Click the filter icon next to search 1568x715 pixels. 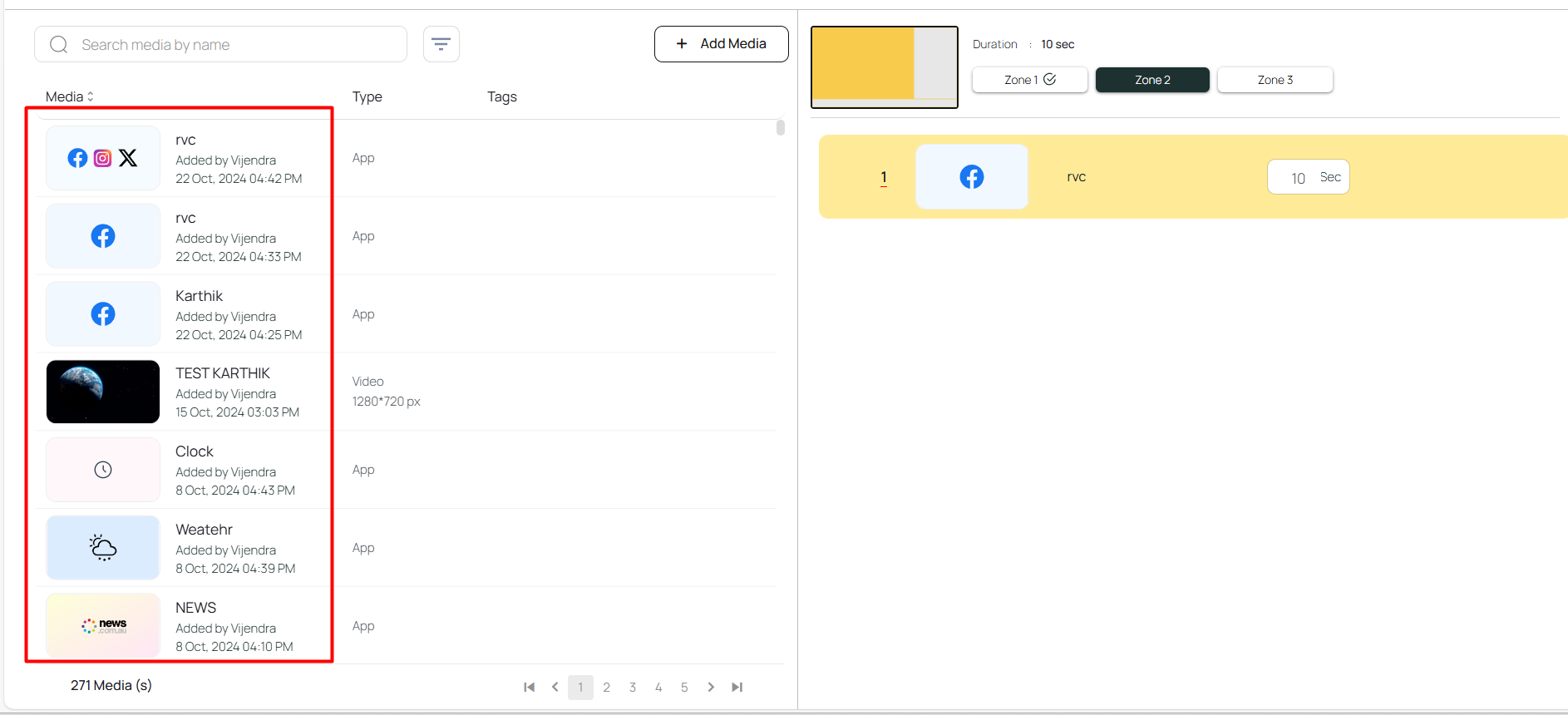[x=441, y=44]
